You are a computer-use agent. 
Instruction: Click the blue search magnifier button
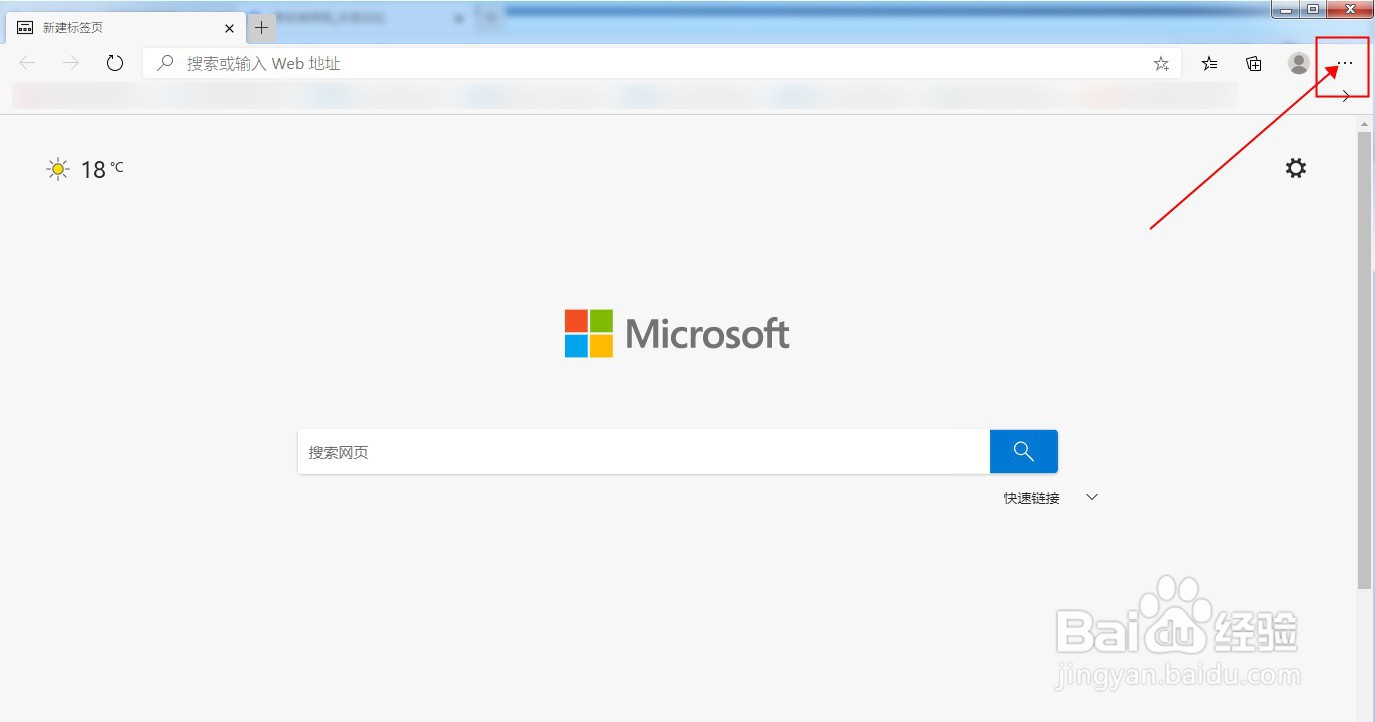pos(1024,452)
